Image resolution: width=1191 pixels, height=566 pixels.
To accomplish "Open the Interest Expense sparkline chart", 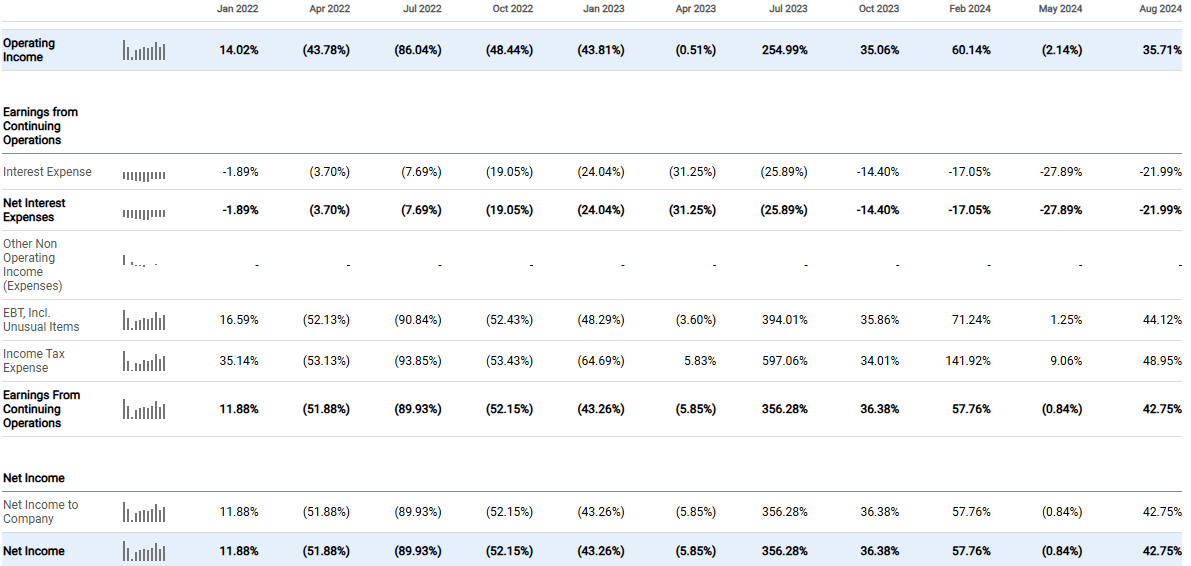I will (144, 175).
